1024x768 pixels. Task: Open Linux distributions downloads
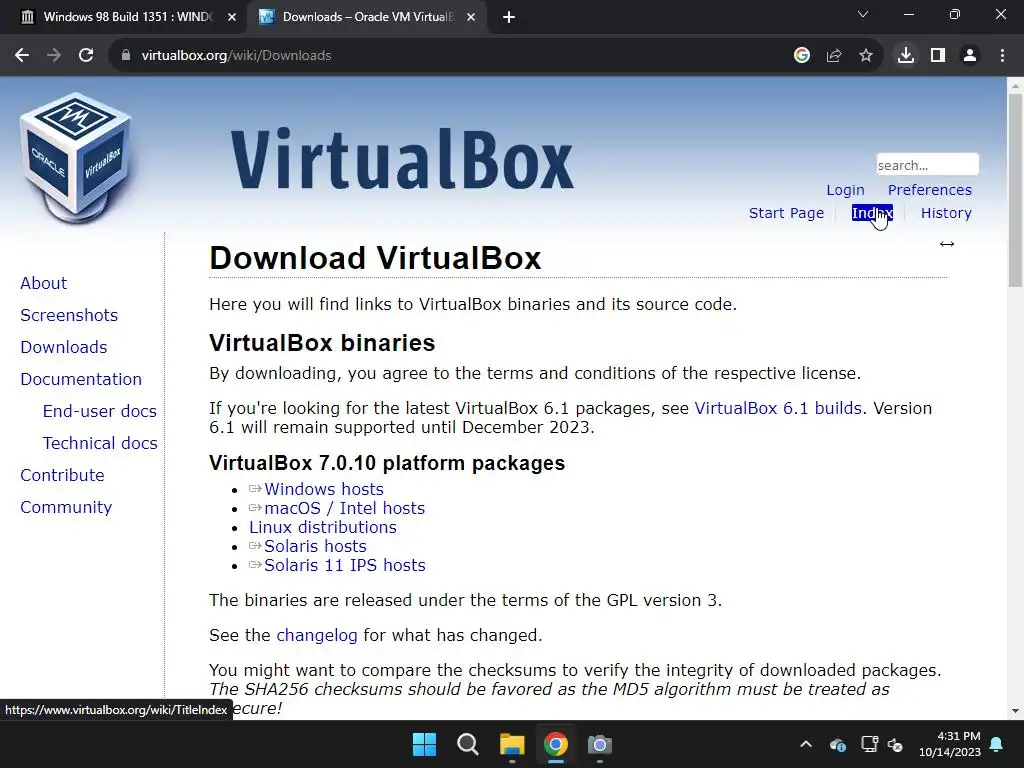click(x=323, y=527)
